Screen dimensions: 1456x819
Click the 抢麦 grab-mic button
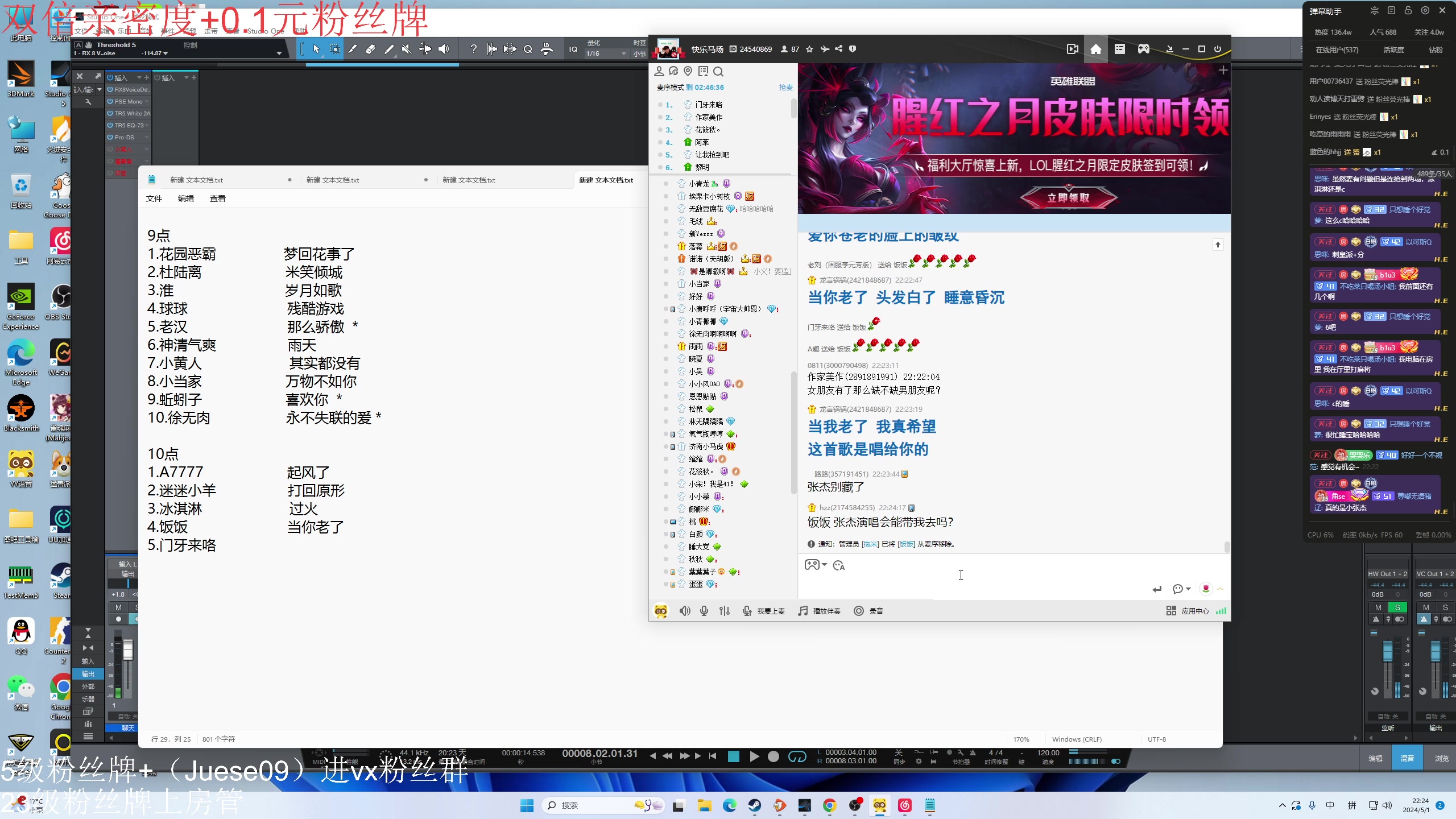click(785, 88)
